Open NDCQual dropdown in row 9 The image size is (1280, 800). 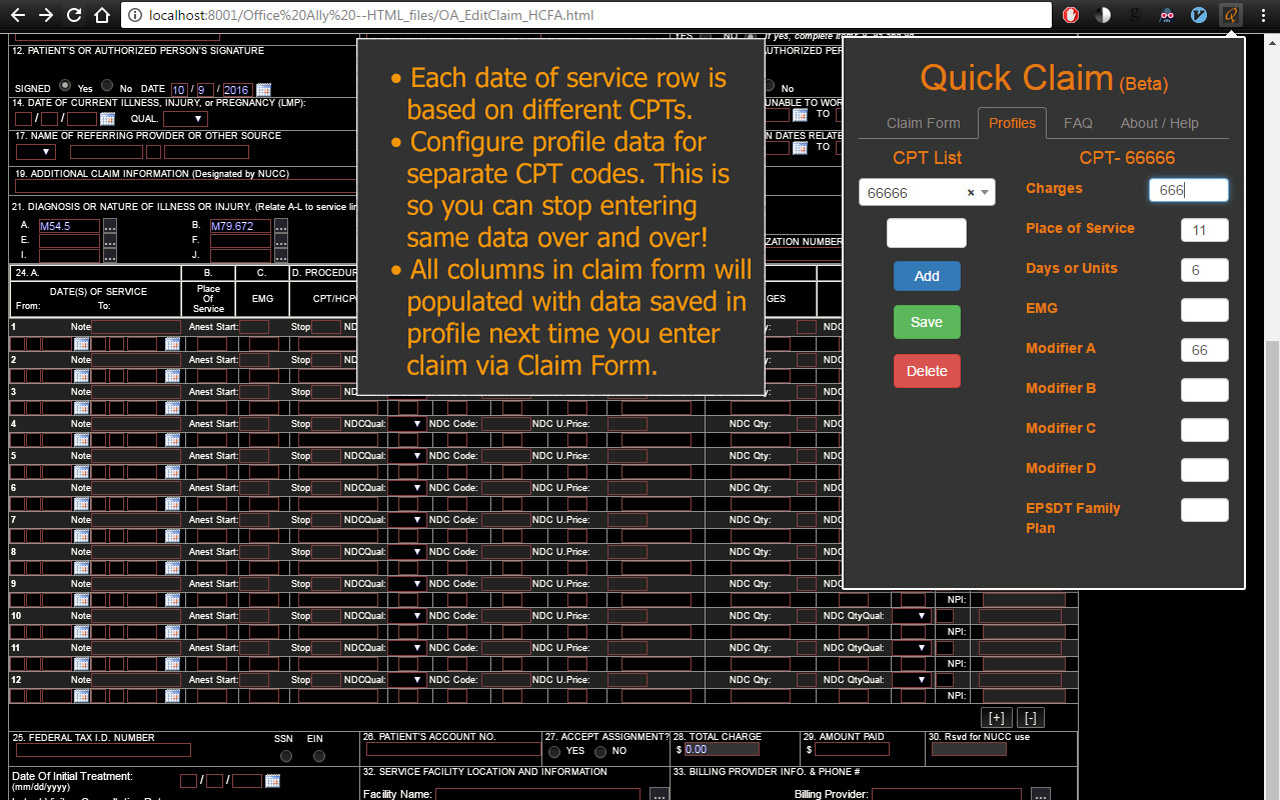(407, 584)
